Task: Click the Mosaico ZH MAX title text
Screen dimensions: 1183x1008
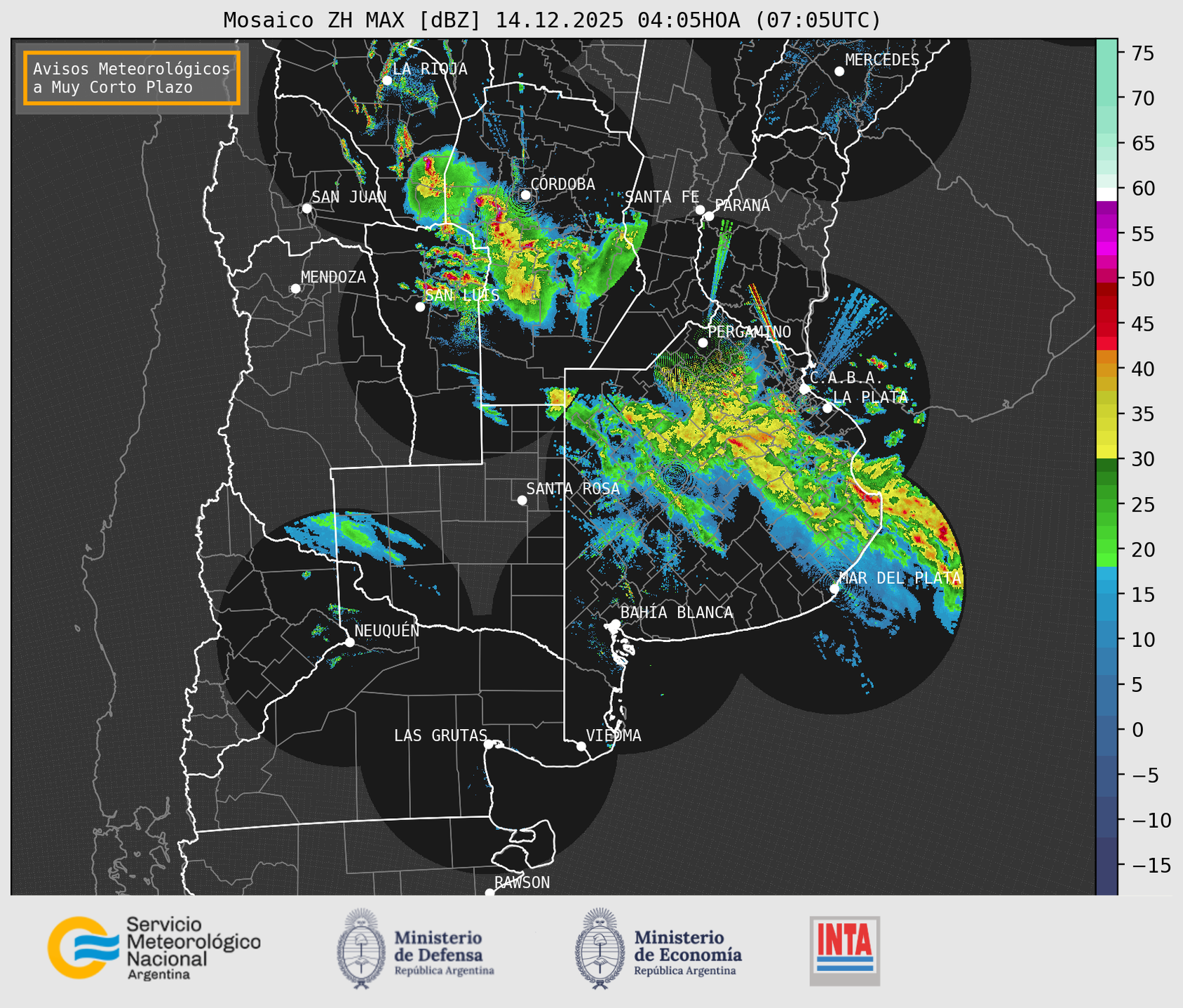Action: 552,20
